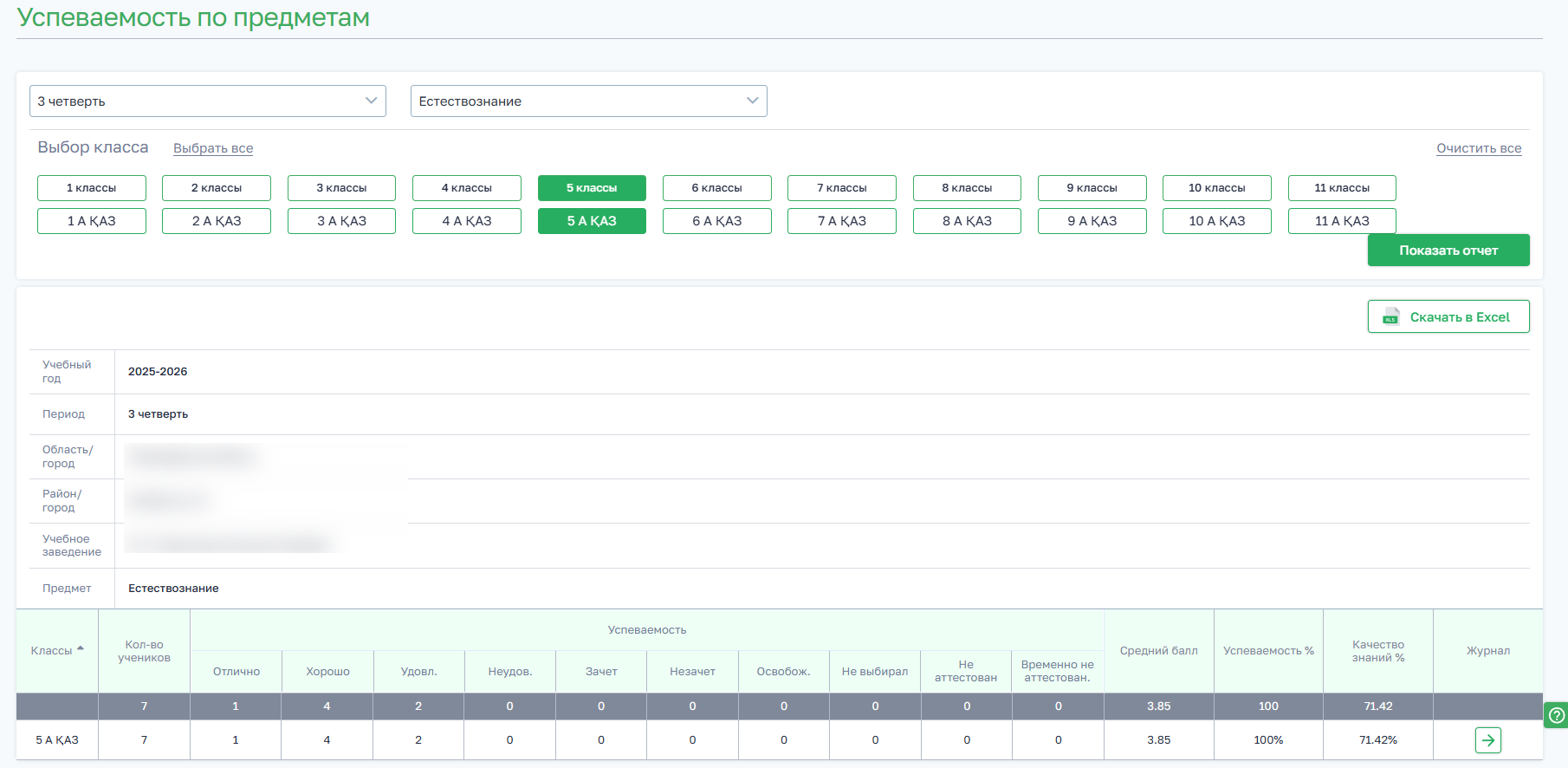Open journal arrow for 5 А ҚАЗ
Screen dimensions: 1568x768
(x=1487, y=740)
